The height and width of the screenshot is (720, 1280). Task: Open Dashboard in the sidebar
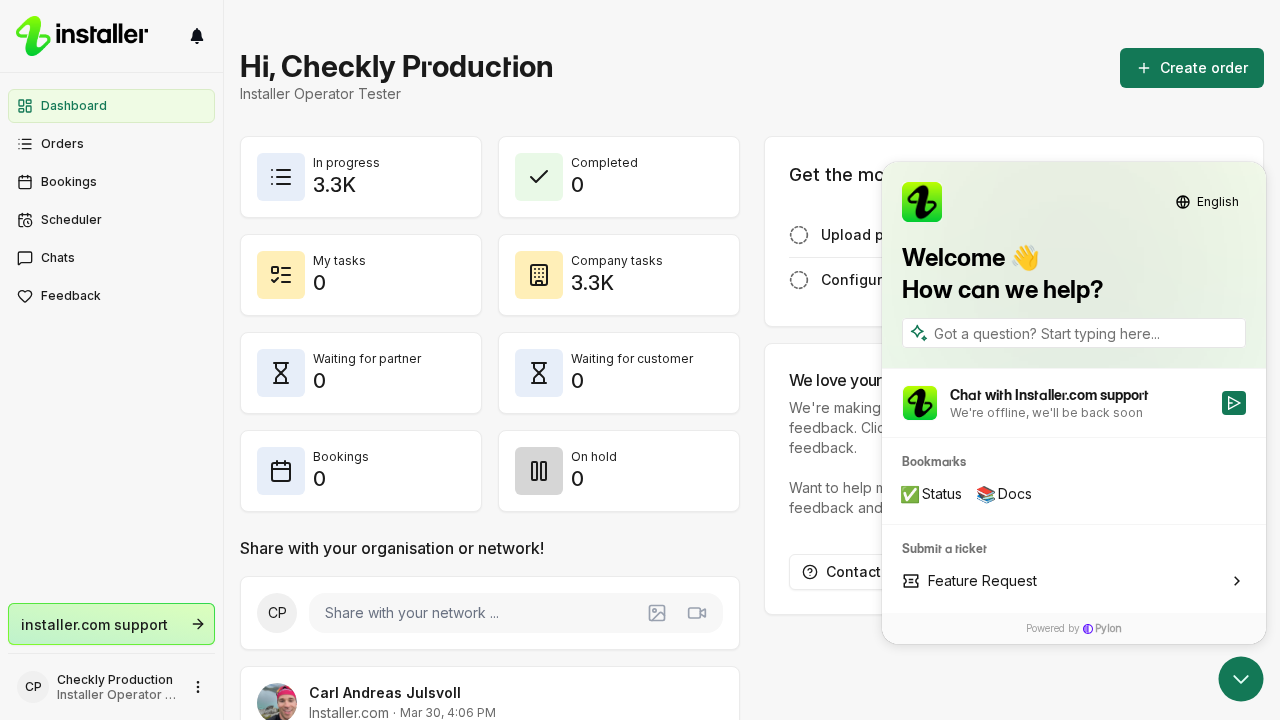click(x=111, y=106)
